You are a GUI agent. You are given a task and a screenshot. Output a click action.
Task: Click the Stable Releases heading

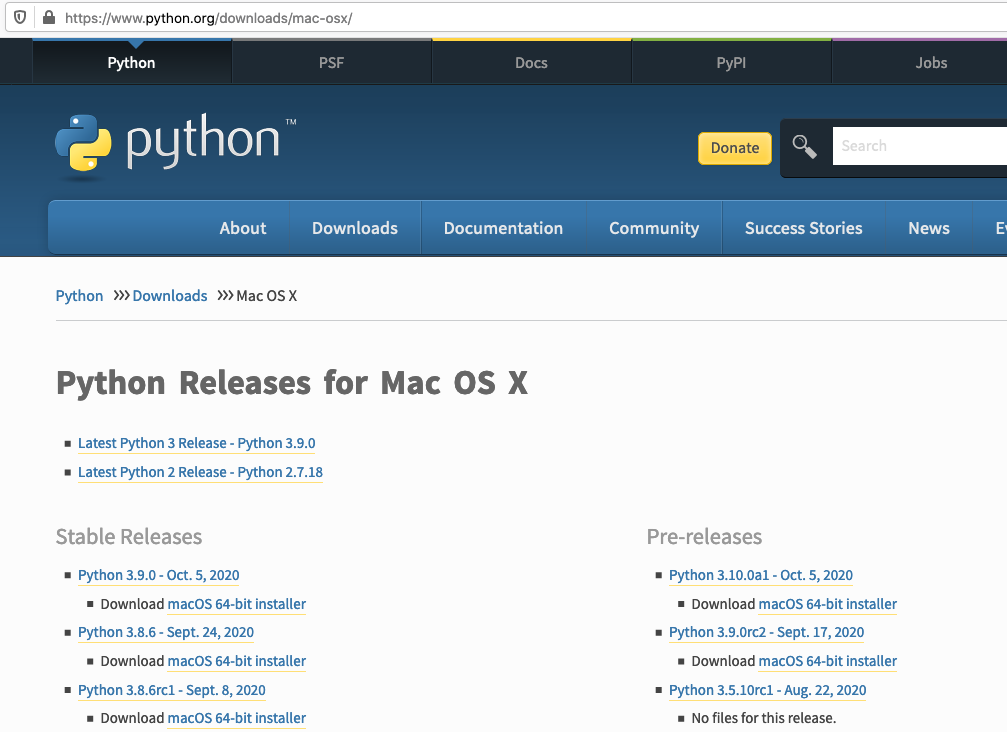[x=129, y=537]
